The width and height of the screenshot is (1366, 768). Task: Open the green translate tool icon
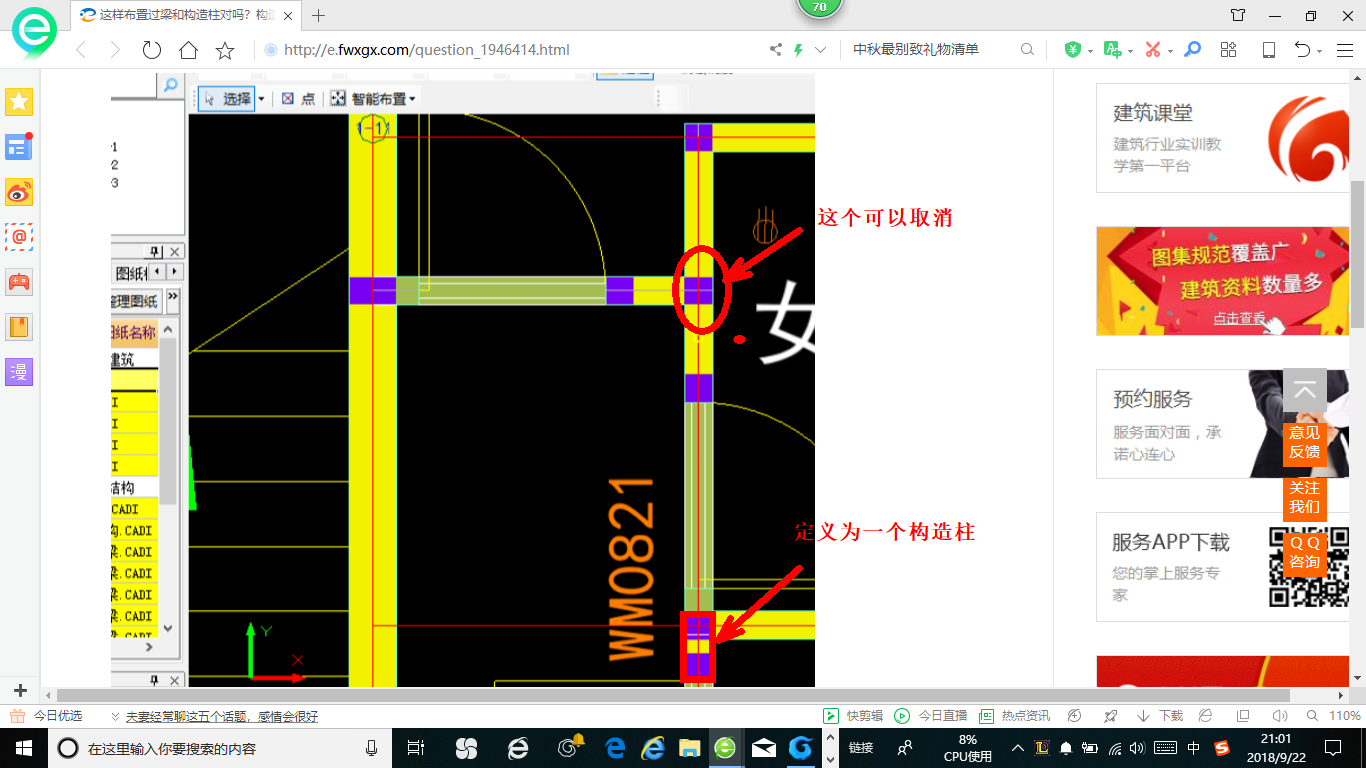click(1112, 50)
